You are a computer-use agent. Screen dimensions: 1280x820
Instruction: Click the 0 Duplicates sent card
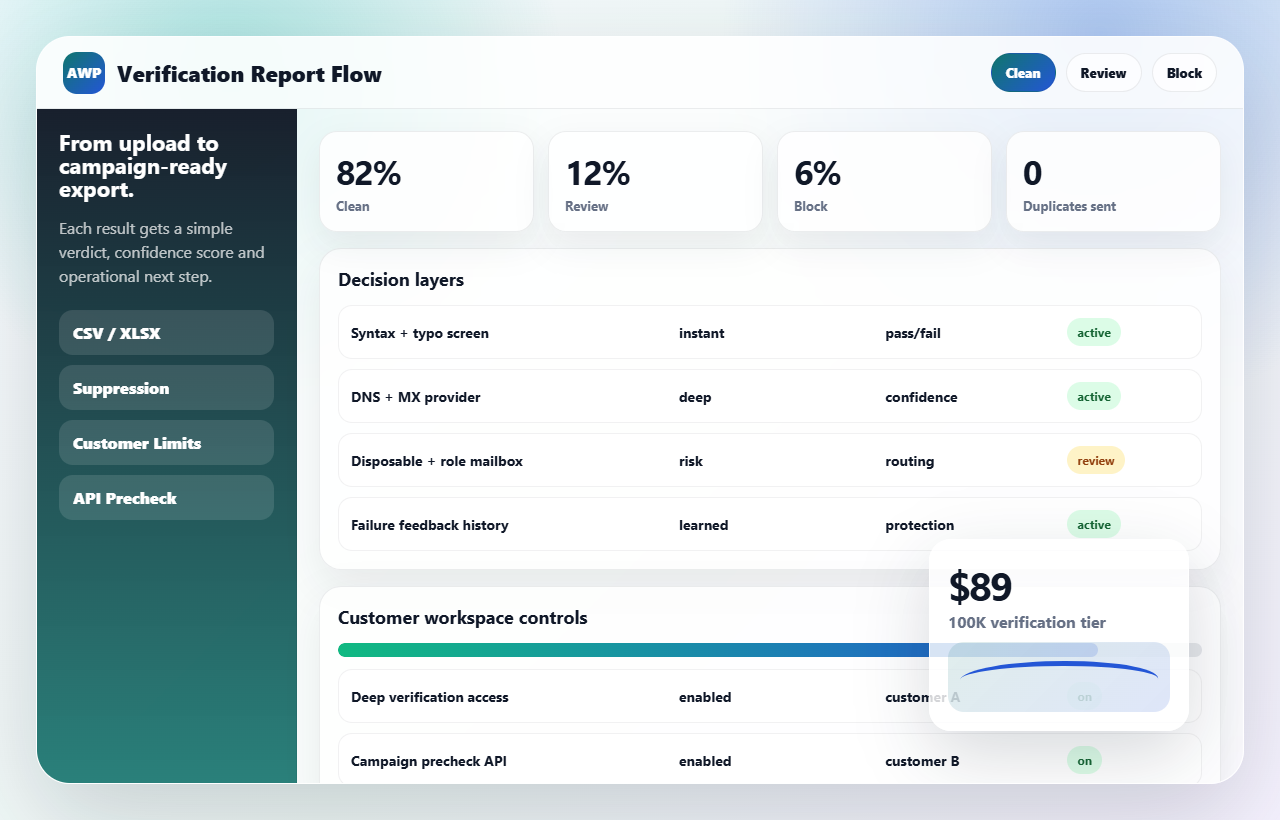click(1113, 182)
